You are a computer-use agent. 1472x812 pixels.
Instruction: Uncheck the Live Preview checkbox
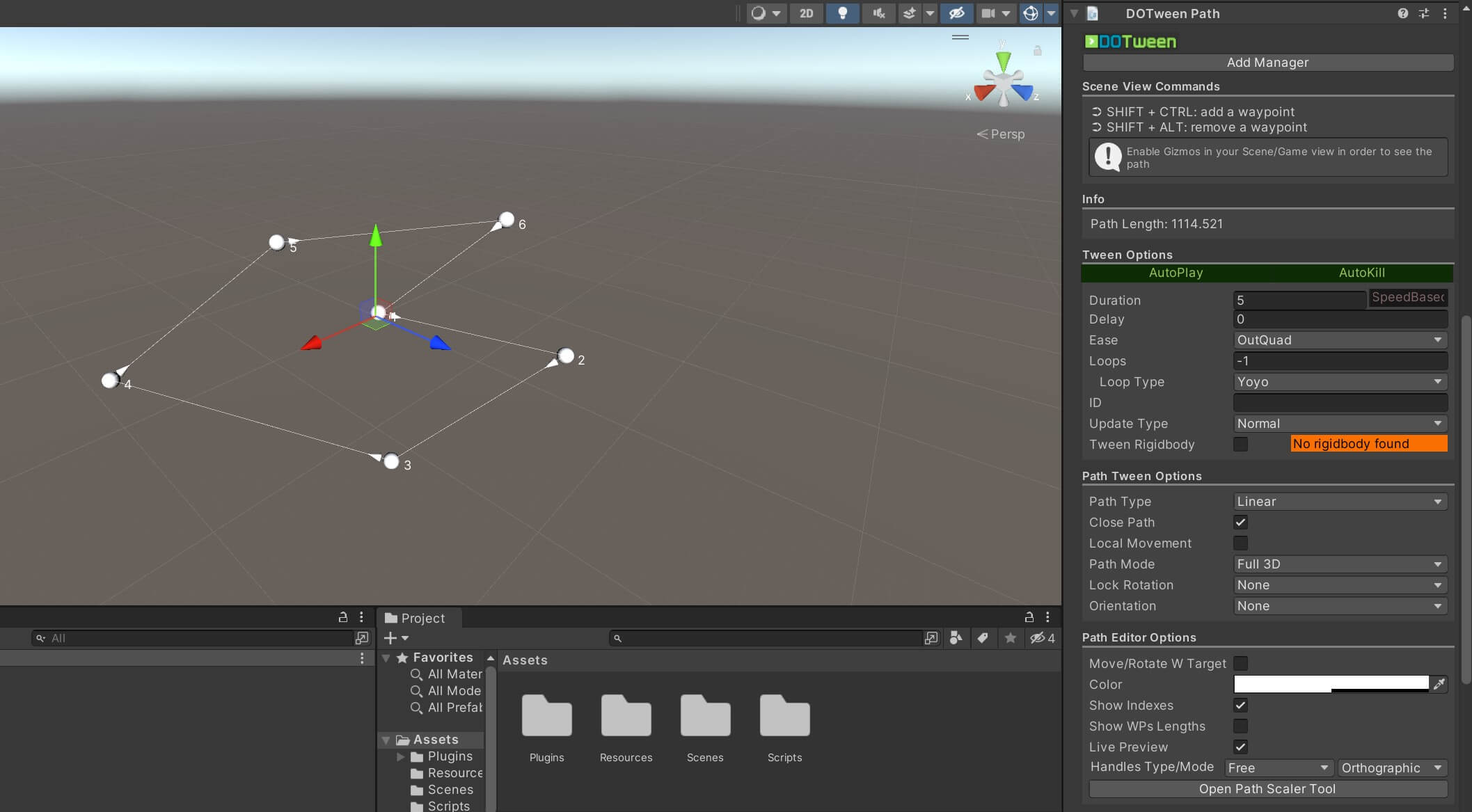[1240, 747]
